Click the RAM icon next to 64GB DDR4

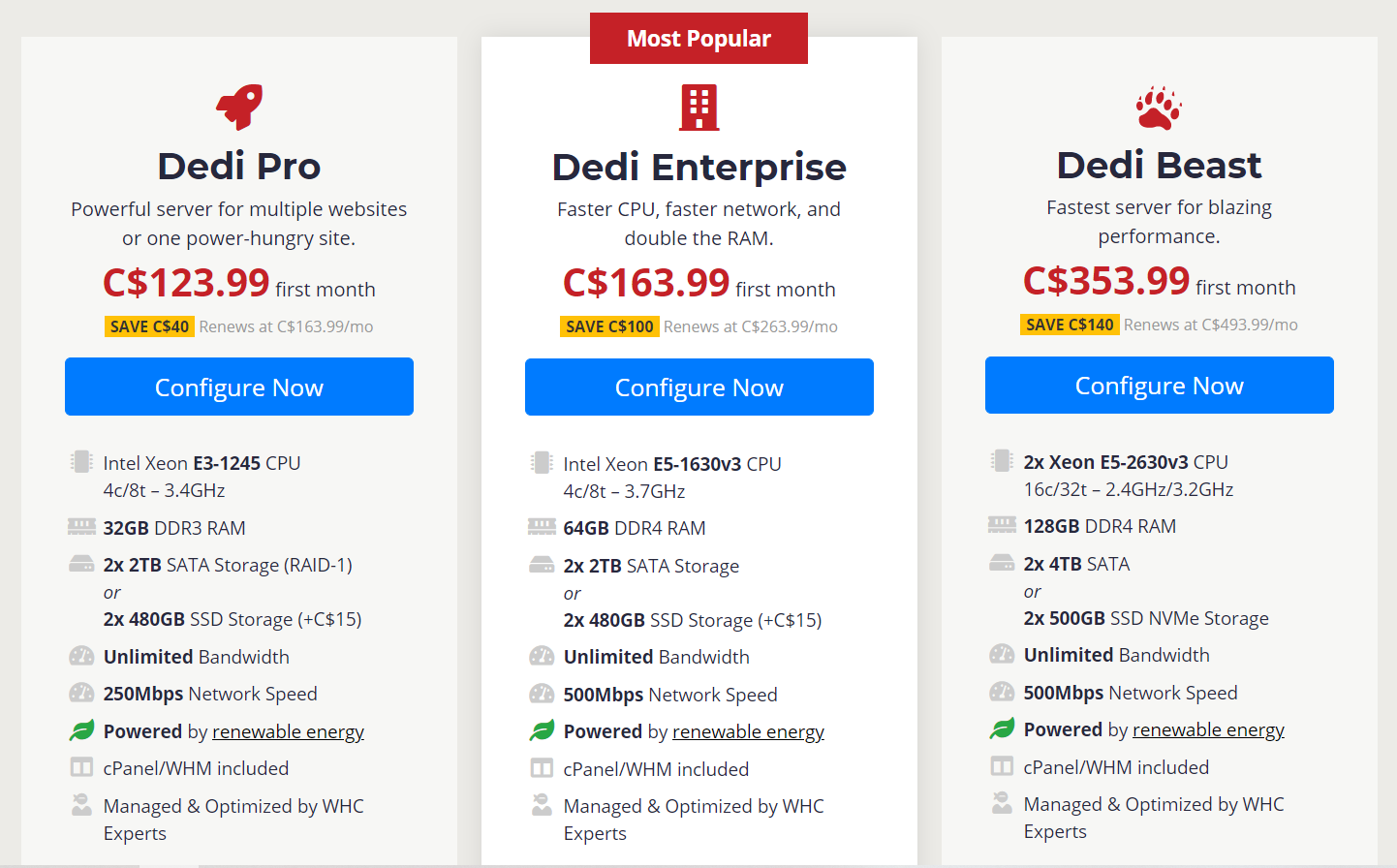pyautogui.click(x=542, y=527)
